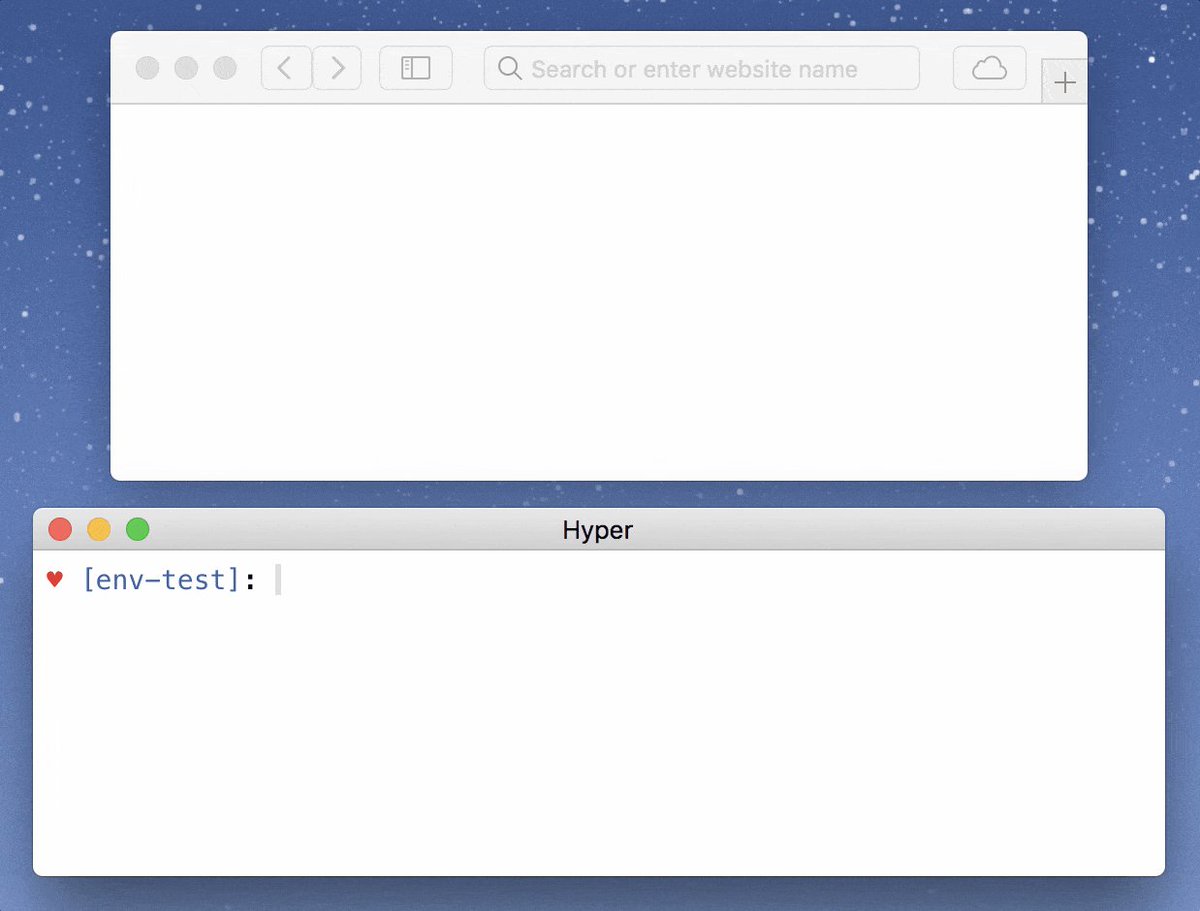Screen dimensions: 1200x911
Task: Minimize the Hyper window with the yellow button
Action: tap(99, 529)
